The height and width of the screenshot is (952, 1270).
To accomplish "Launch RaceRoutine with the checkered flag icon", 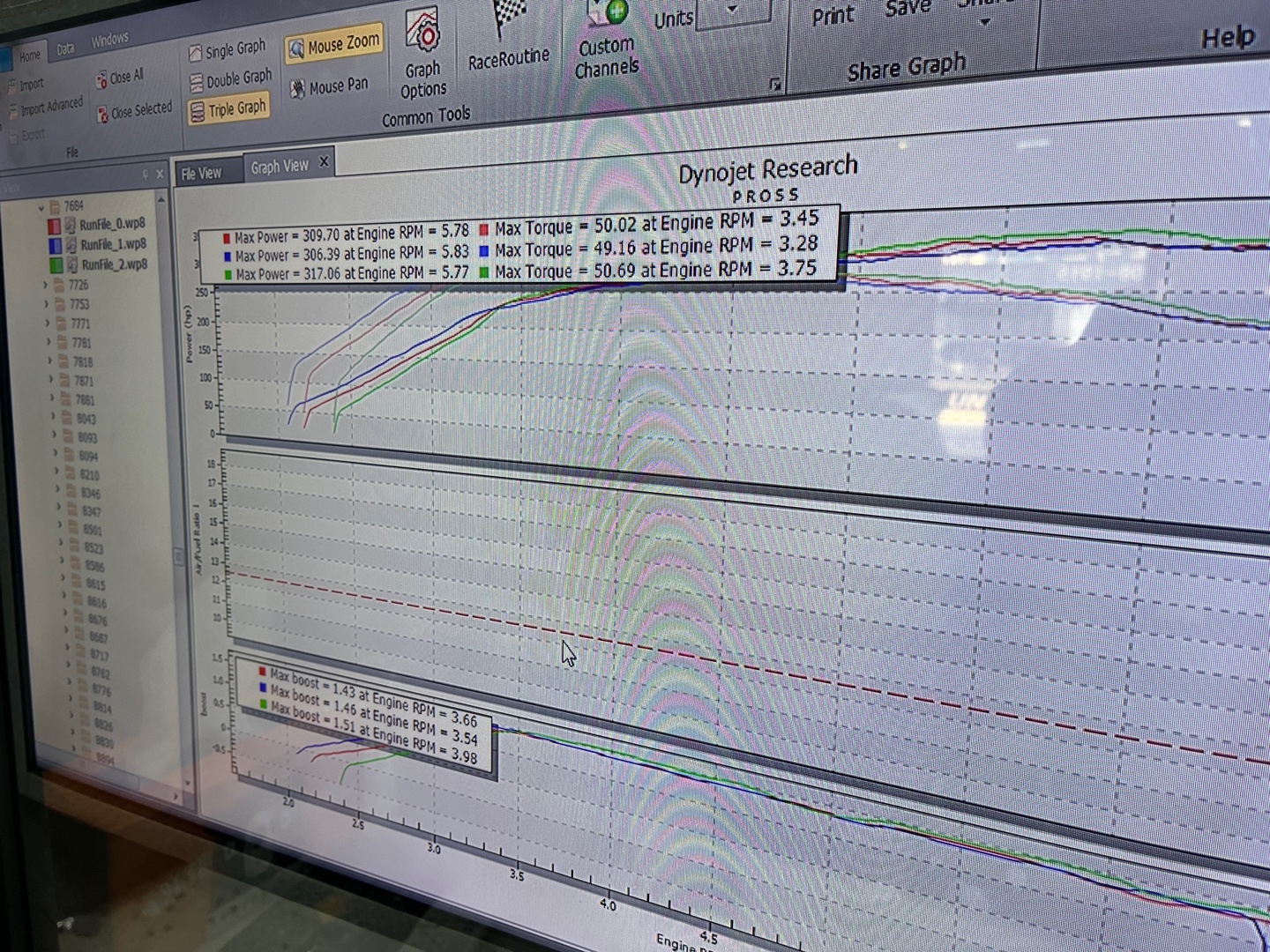I will tap(509, 22).
